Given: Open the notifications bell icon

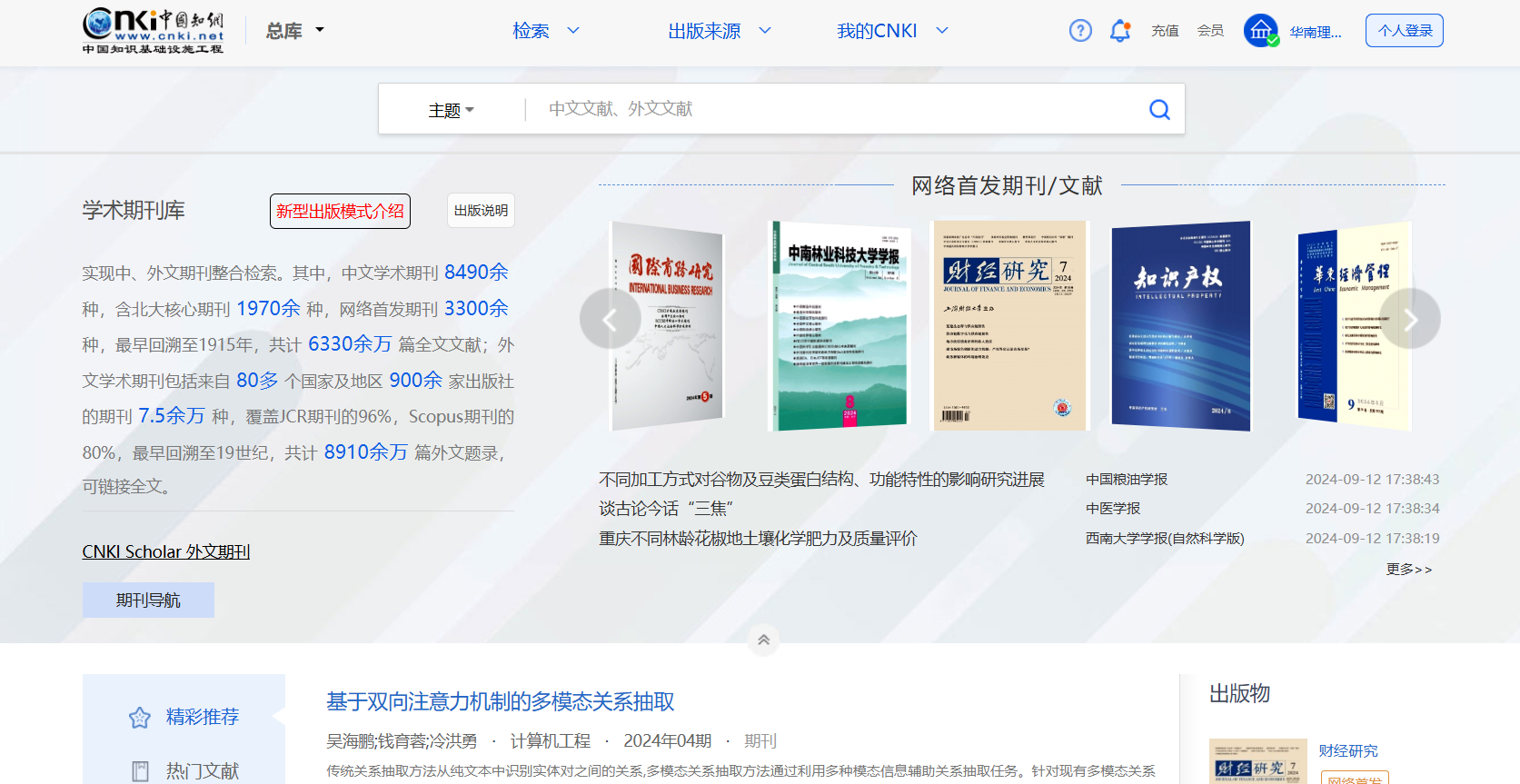Looking at the screenshot, I should [x=1120, y=31].
